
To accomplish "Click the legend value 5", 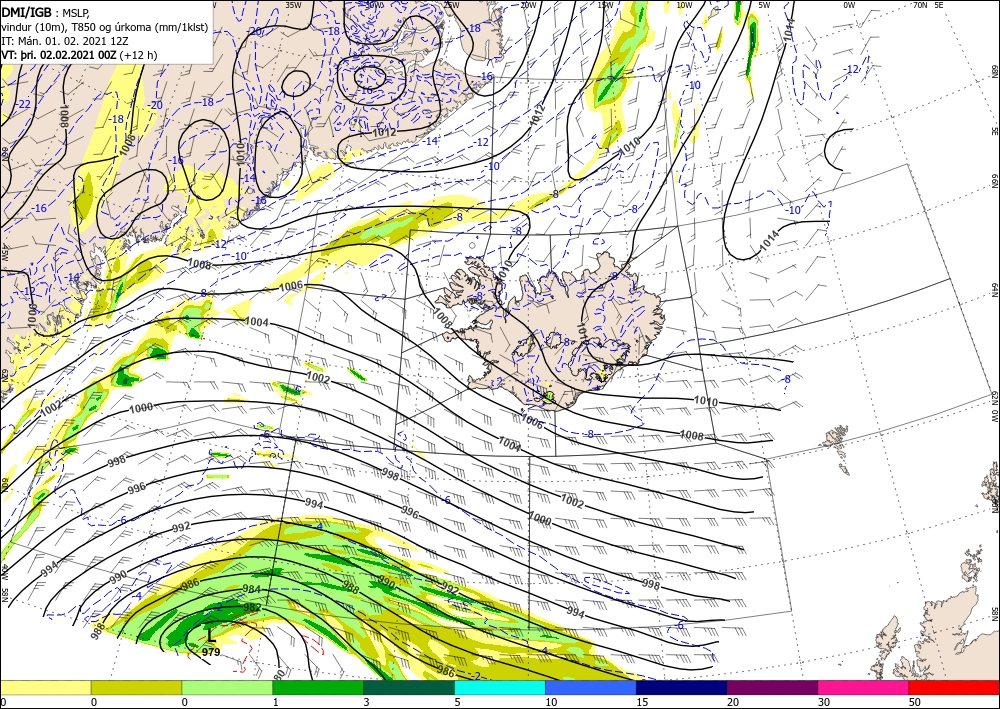I will [x=457, y=703].
